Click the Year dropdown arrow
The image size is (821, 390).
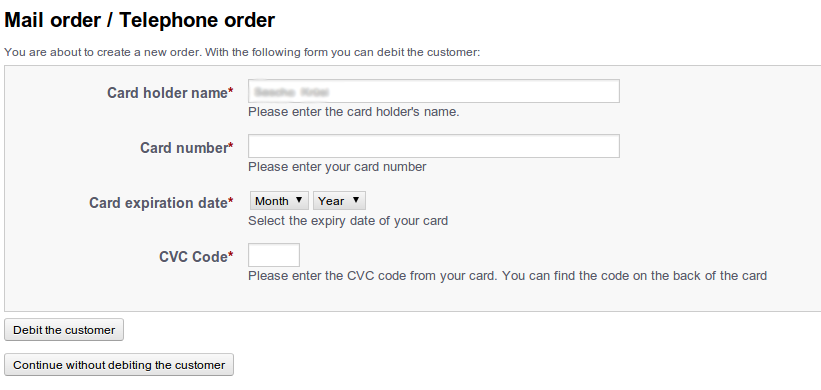click(x=356, y=200)
